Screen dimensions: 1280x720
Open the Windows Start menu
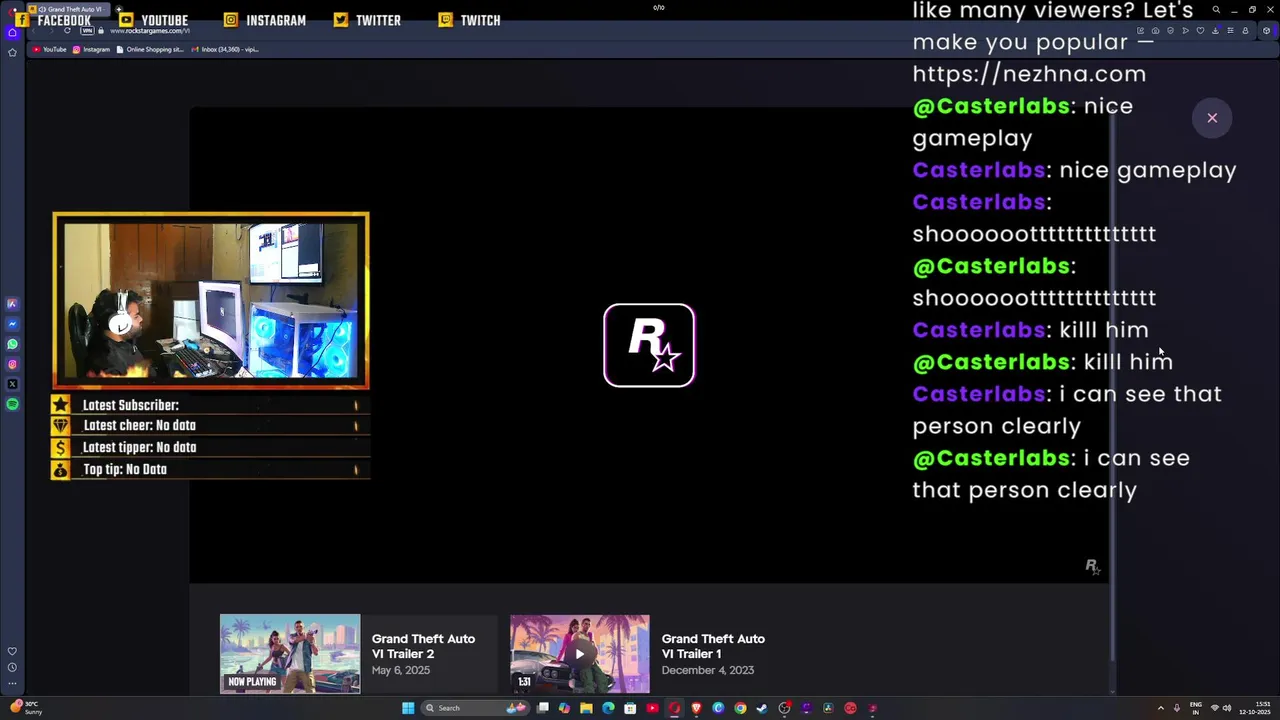[408, 708]
